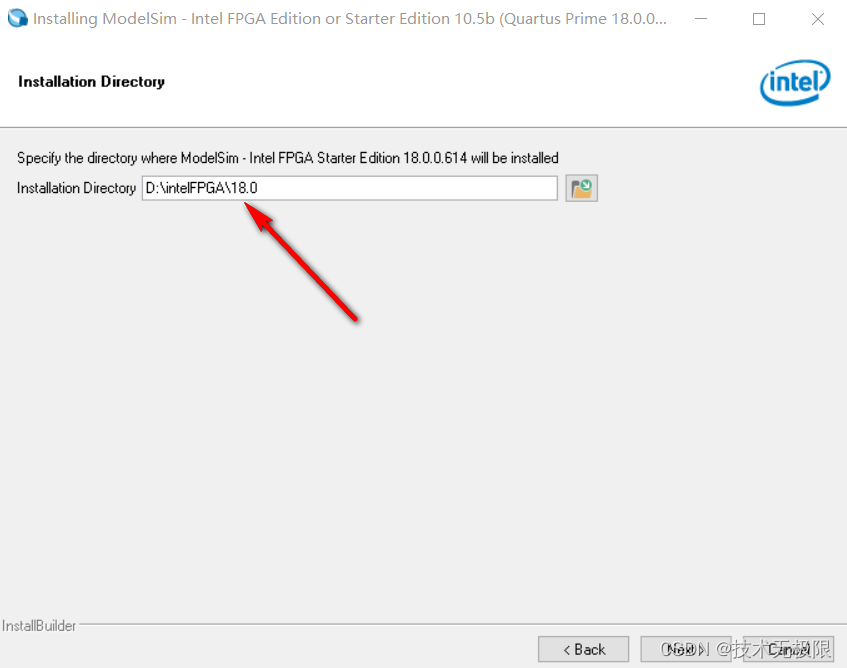Maximize the installer window
Screen dimensions: 847x668
(x=758, y=19)
